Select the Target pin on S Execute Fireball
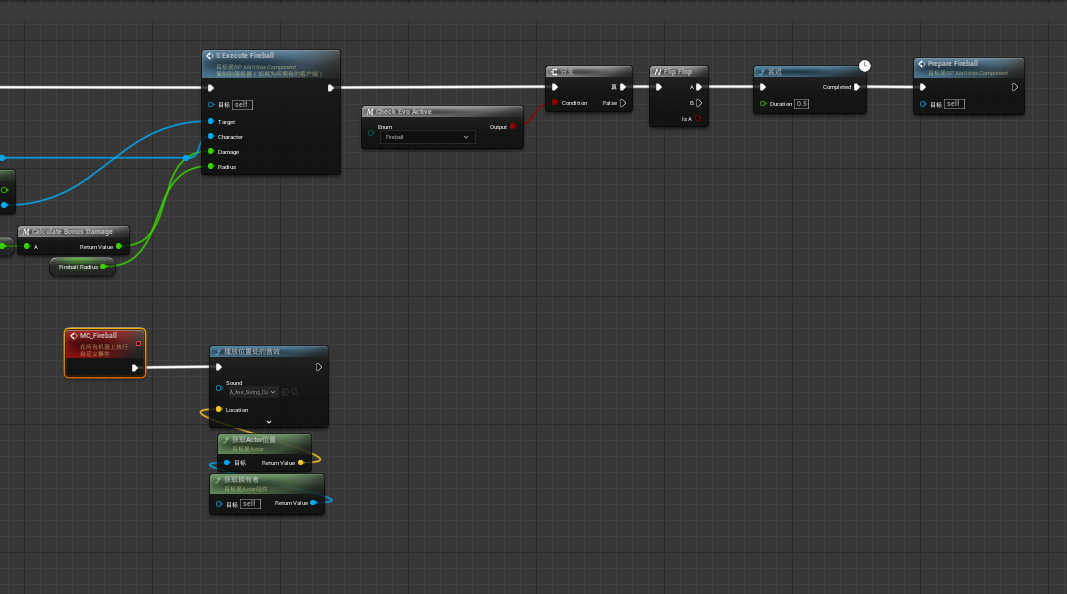Image resolution: width=1067 pixels, height=594 pixels. pos(211,121)
